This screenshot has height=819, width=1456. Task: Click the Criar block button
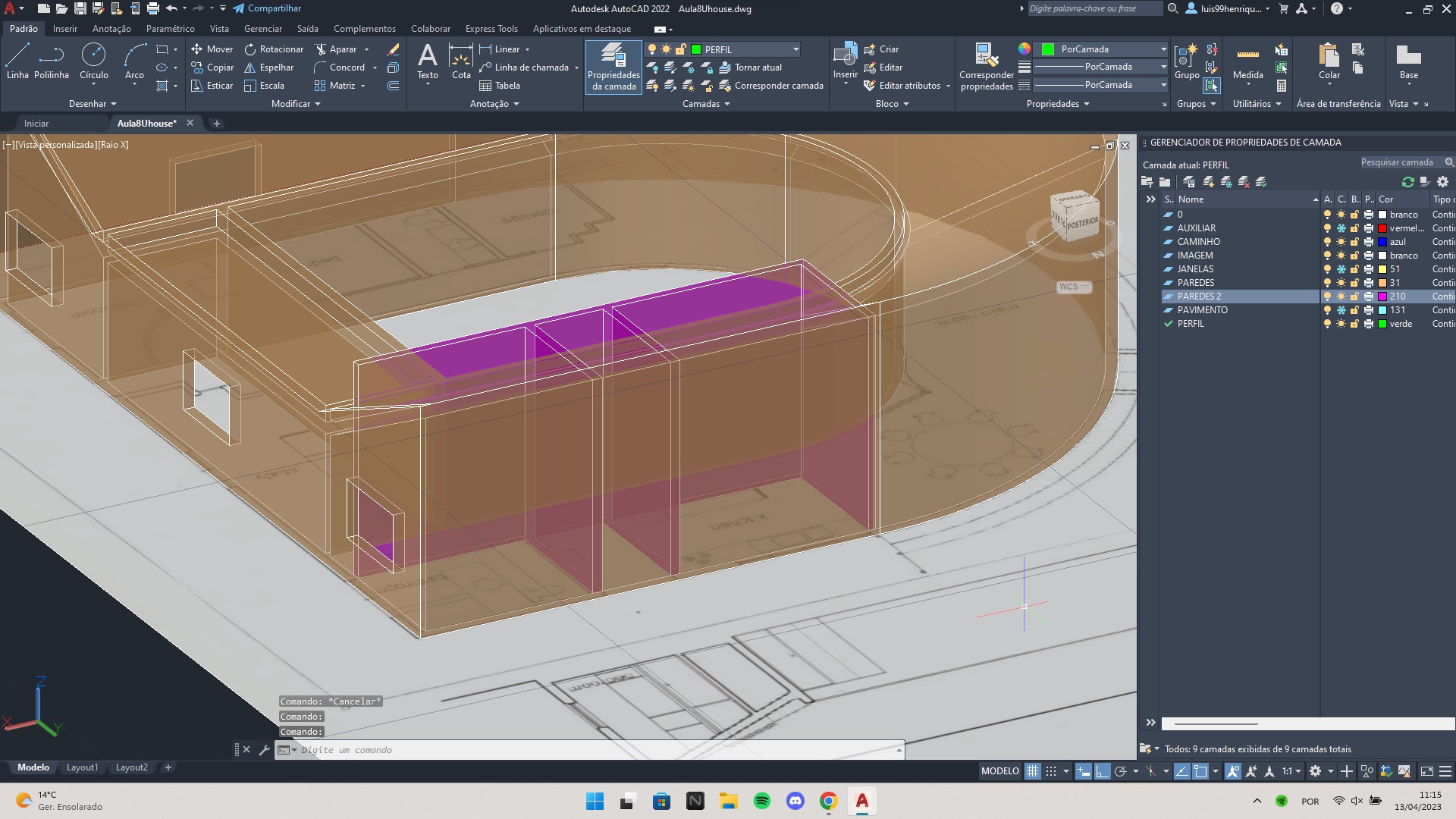pyautogui.click(x=880, y=49)
